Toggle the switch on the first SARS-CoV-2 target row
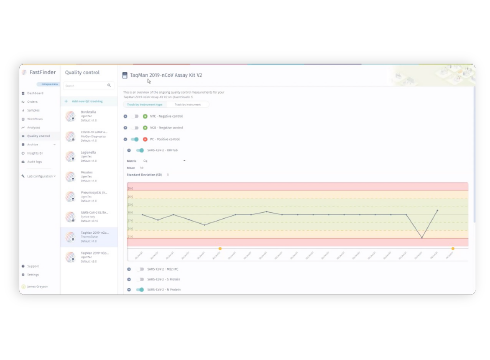The image size is (490, 360). 140,150
